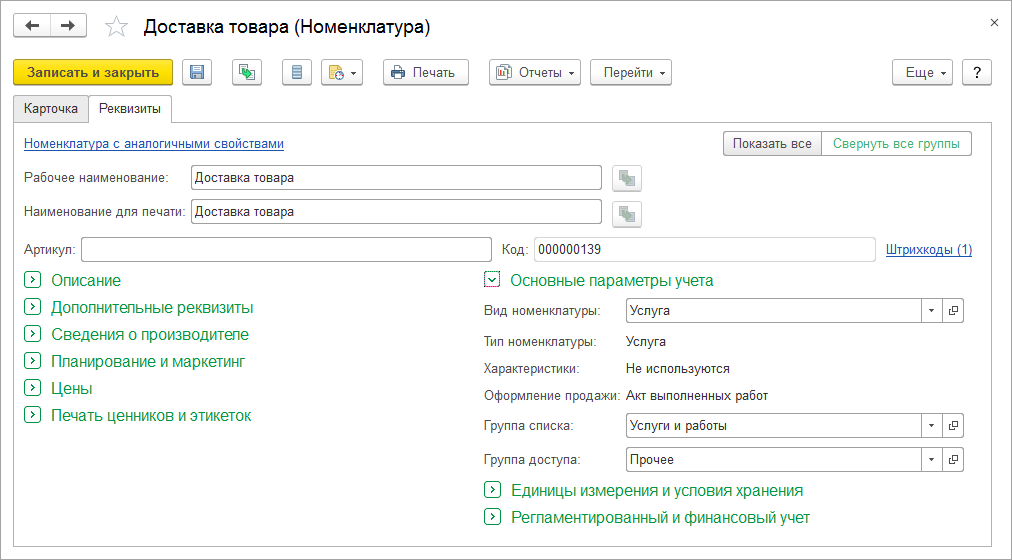The width and height of the screenshot is (1012, 560).
Task: Switch to the Карточка tab
Action: (51, 108)
